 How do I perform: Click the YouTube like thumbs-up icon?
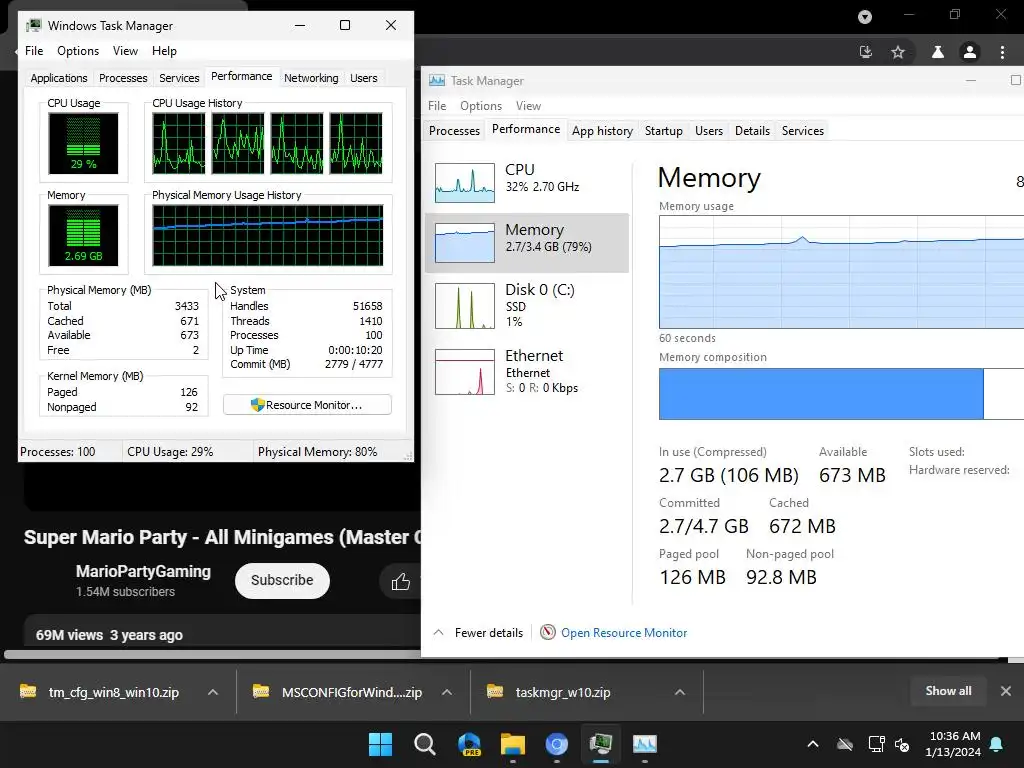pos(400,581)
